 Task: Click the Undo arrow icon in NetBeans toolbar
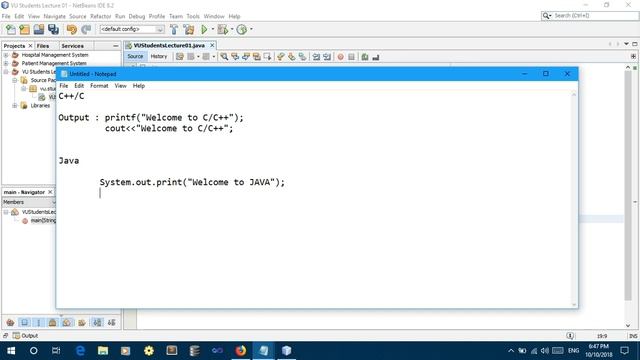(72, 29)
